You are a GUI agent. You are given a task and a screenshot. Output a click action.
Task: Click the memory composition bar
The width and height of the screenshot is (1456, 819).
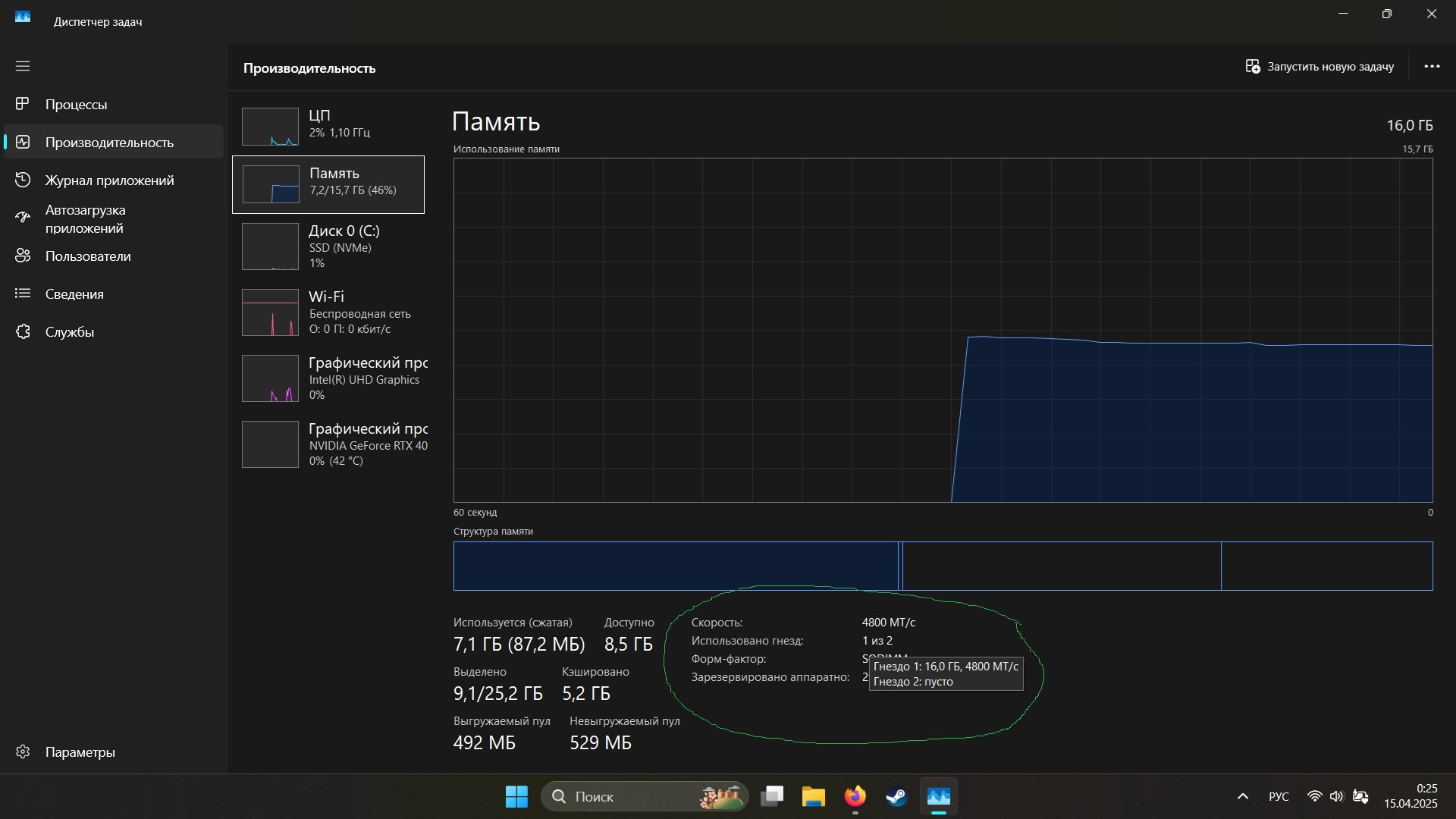[x=943, y=566]
